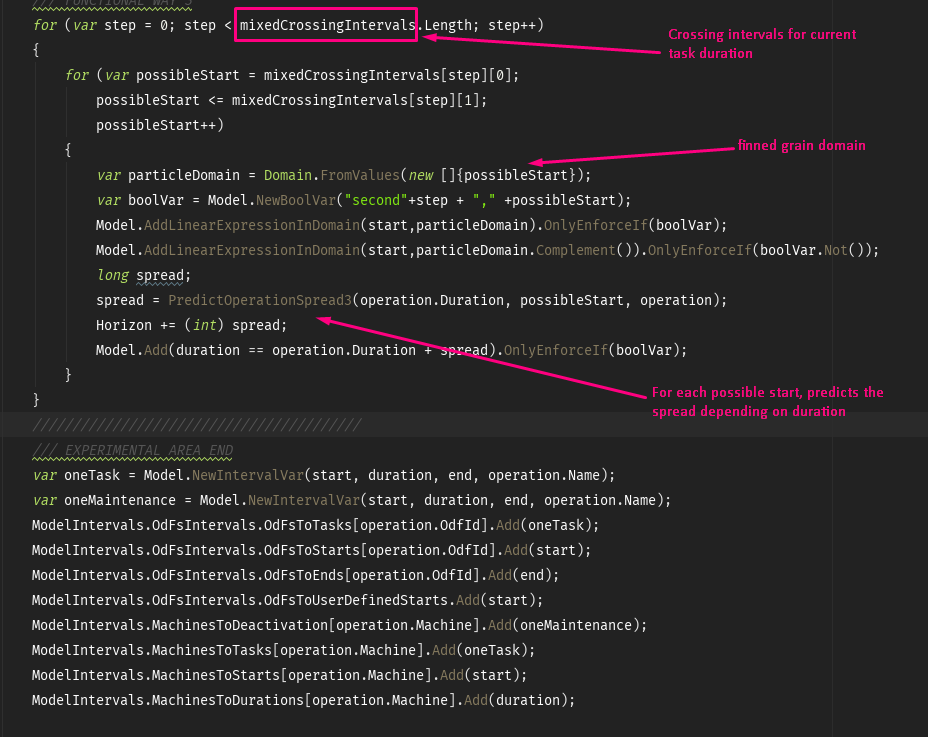This screenshot has height=737, width=928.
Task: Click 'OdFsToEnds' in the ModelIntervals line
Action: coord(304,575)
